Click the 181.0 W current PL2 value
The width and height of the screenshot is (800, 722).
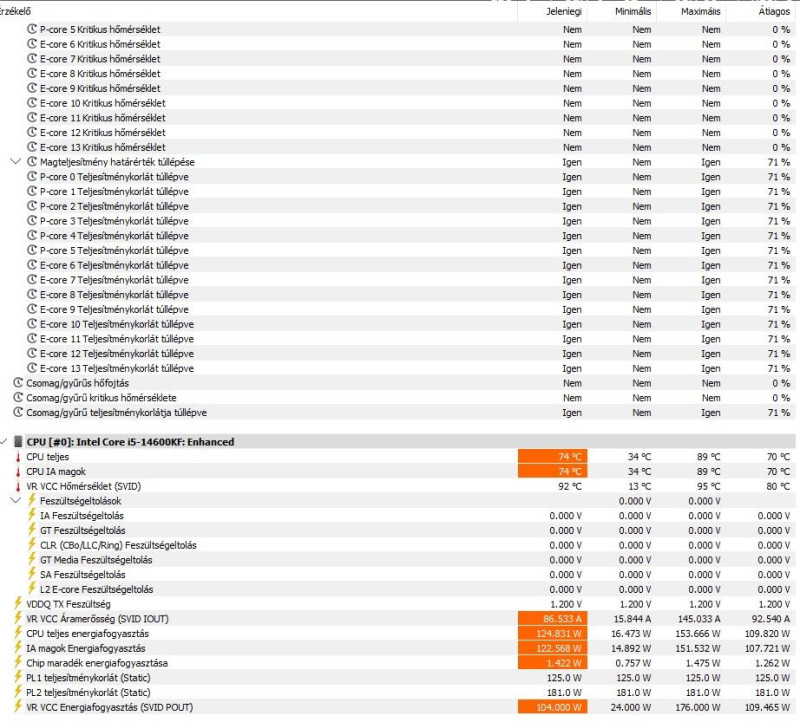coord(565,692)
